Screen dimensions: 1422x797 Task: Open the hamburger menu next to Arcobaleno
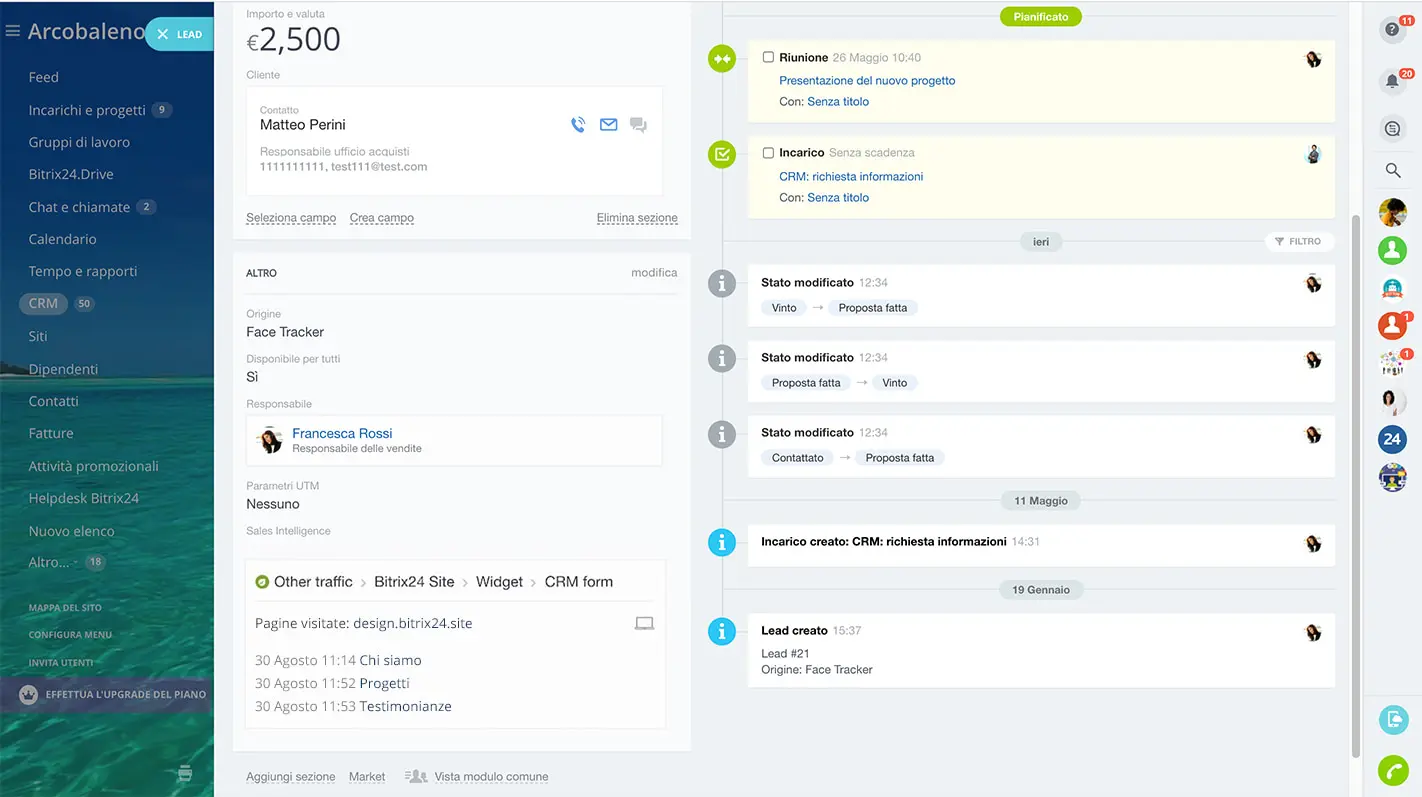pyautogui.click(x=13, y=31)
